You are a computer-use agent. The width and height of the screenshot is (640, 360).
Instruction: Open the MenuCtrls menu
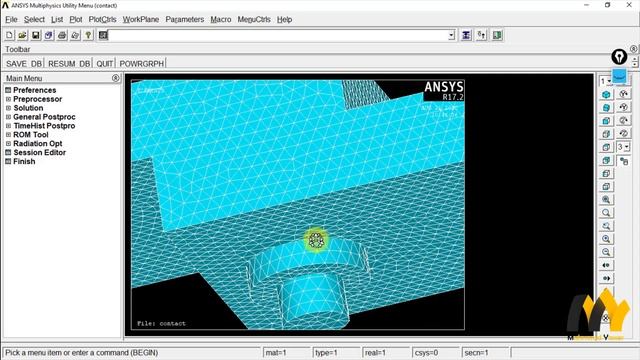click(254, 20)
